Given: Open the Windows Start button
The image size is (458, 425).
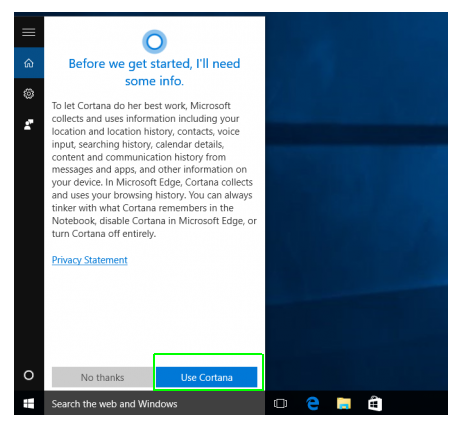Looking at the screenshot, I should (x=29, y=404).
